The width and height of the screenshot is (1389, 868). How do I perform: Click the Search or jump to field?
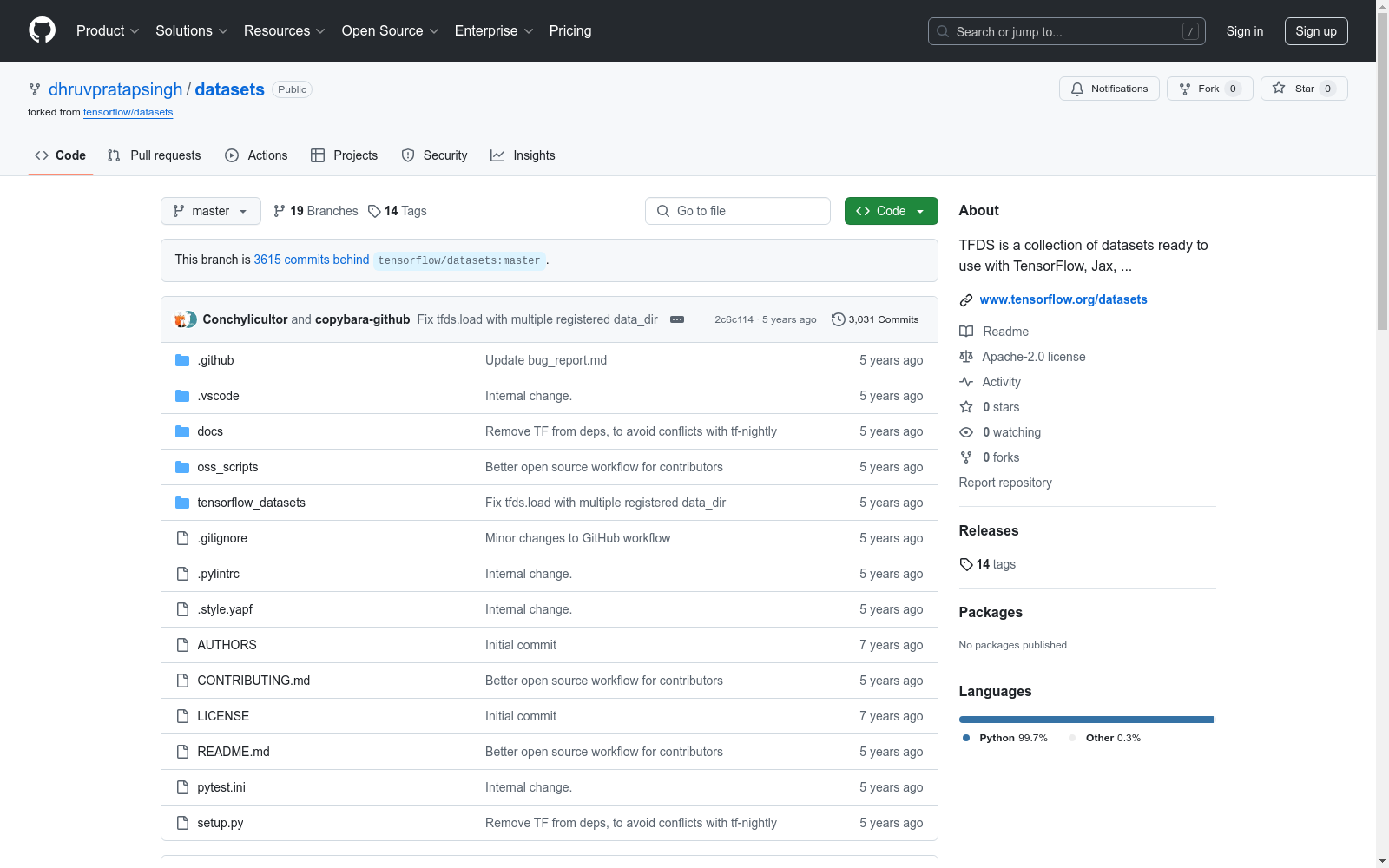click(1067, 31)
